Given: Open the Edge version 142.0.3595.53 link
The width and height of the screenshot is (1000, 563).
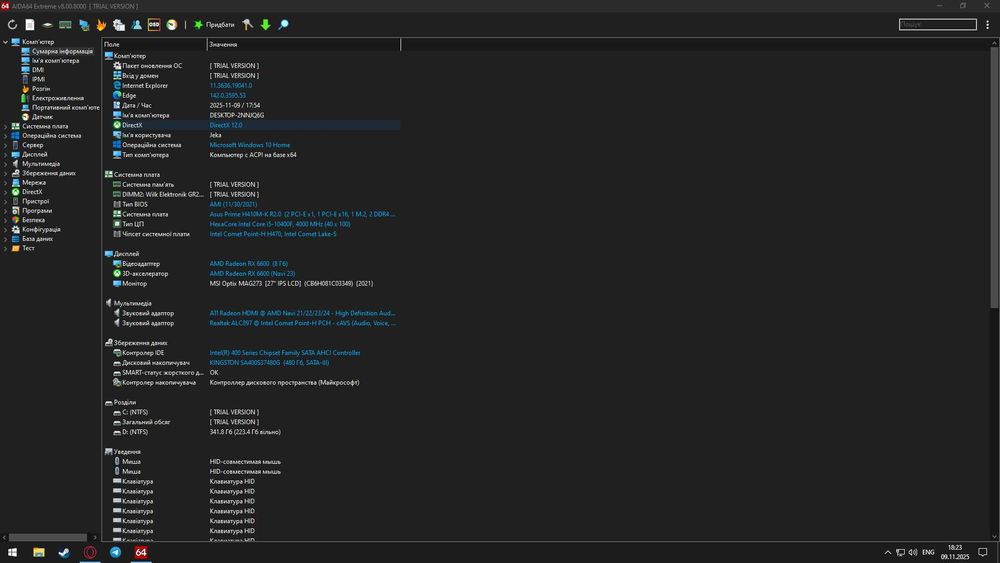Looking at the screenshot, I should point(228,95).
